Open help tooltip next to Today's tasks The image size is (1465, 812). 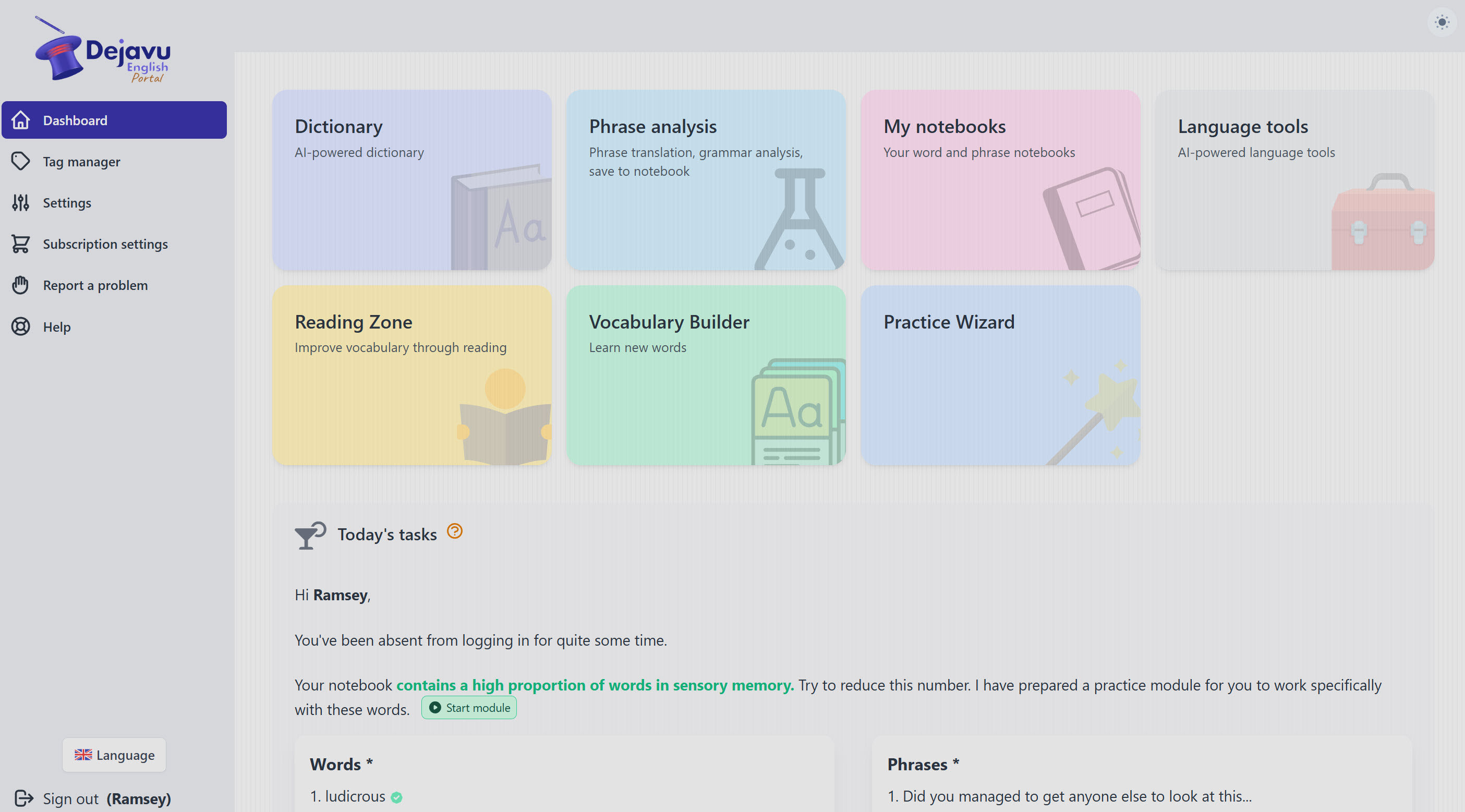pos(454,531)
